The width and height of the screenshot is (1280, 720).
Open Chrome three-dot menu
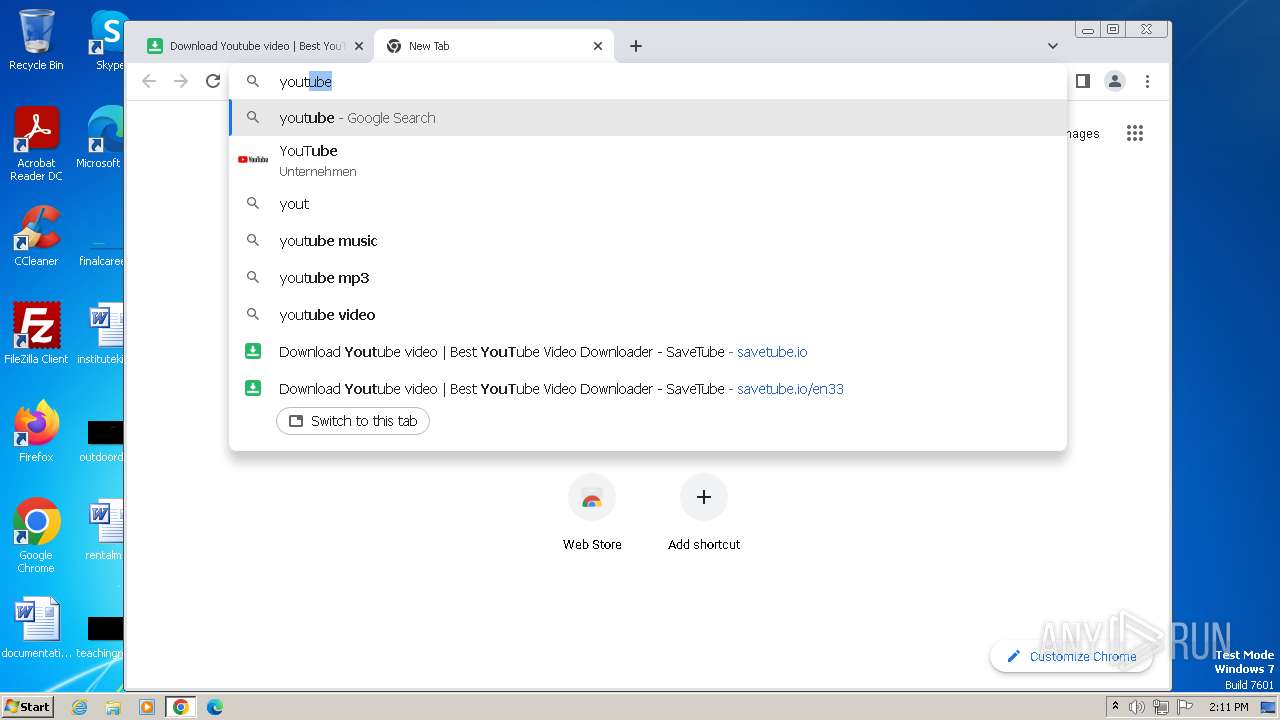coord(1148,81)
